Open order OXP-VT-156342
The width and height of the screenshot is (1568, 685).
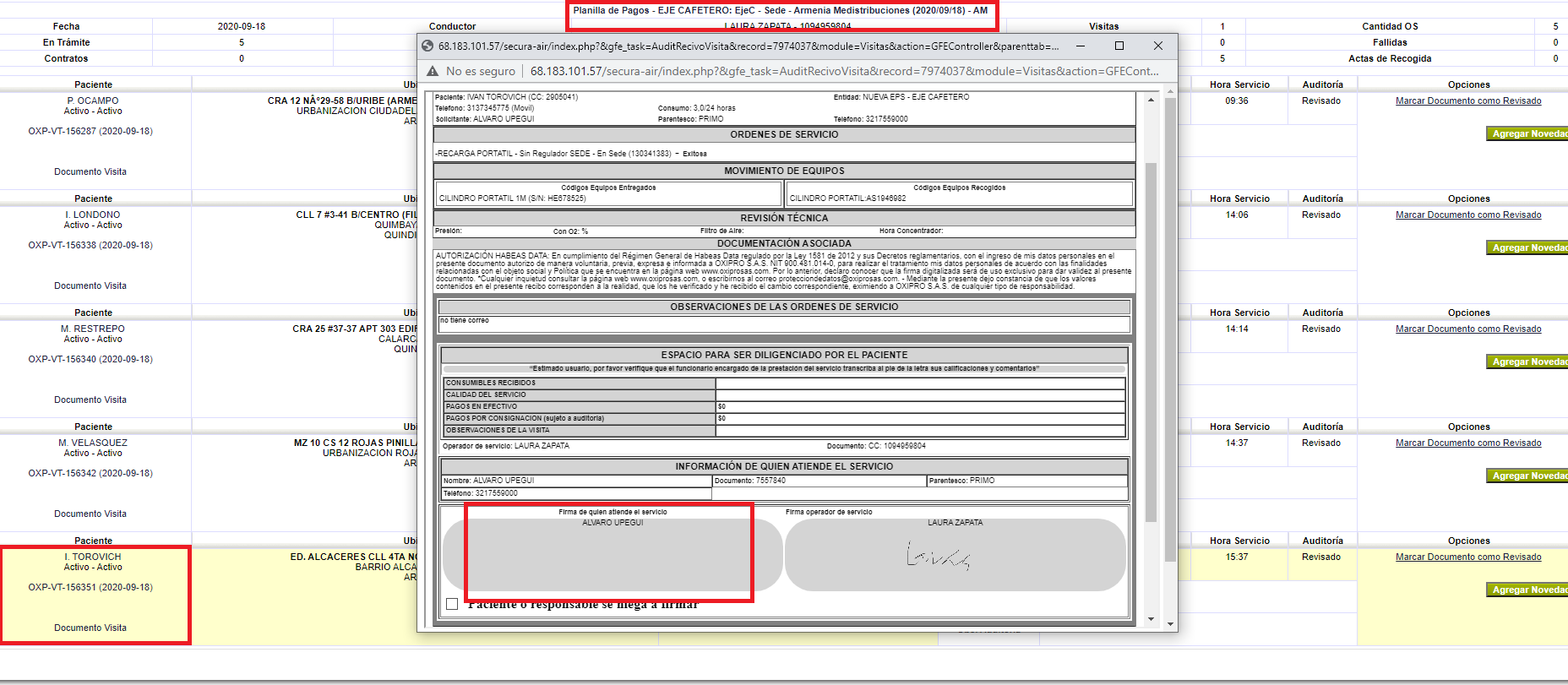tap(90, 473)
